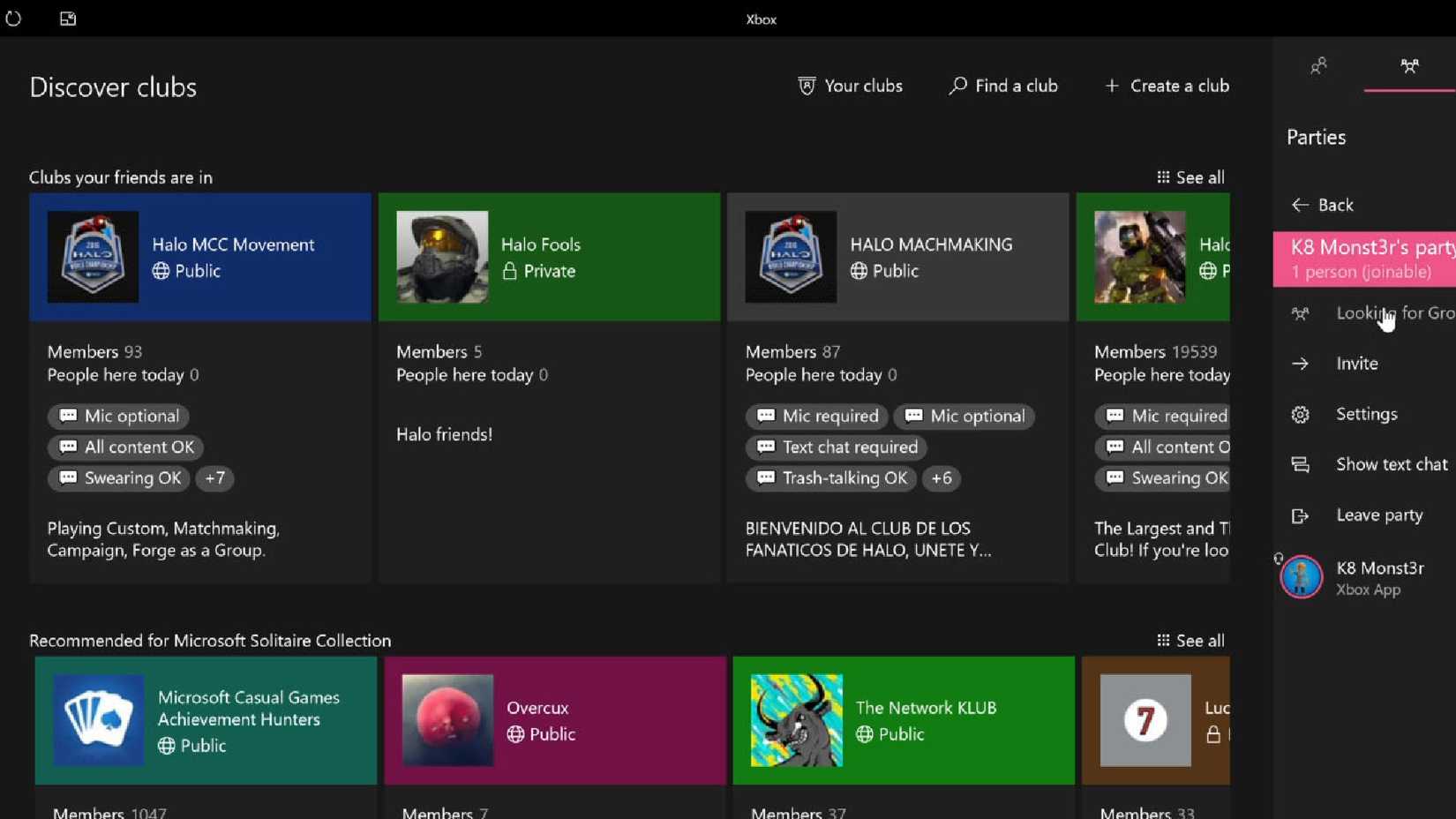See all Microsoft Solitaire Collection recommendations
Image resolution: width=1456 pixels, height=819 pixels.
(x=1189, y=640)
